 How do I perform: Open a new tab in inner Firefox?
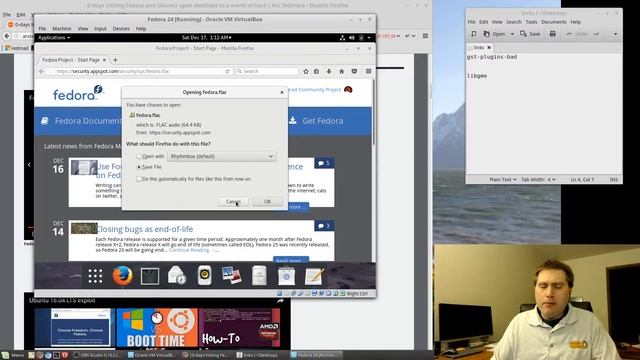(x=115, y=60)
